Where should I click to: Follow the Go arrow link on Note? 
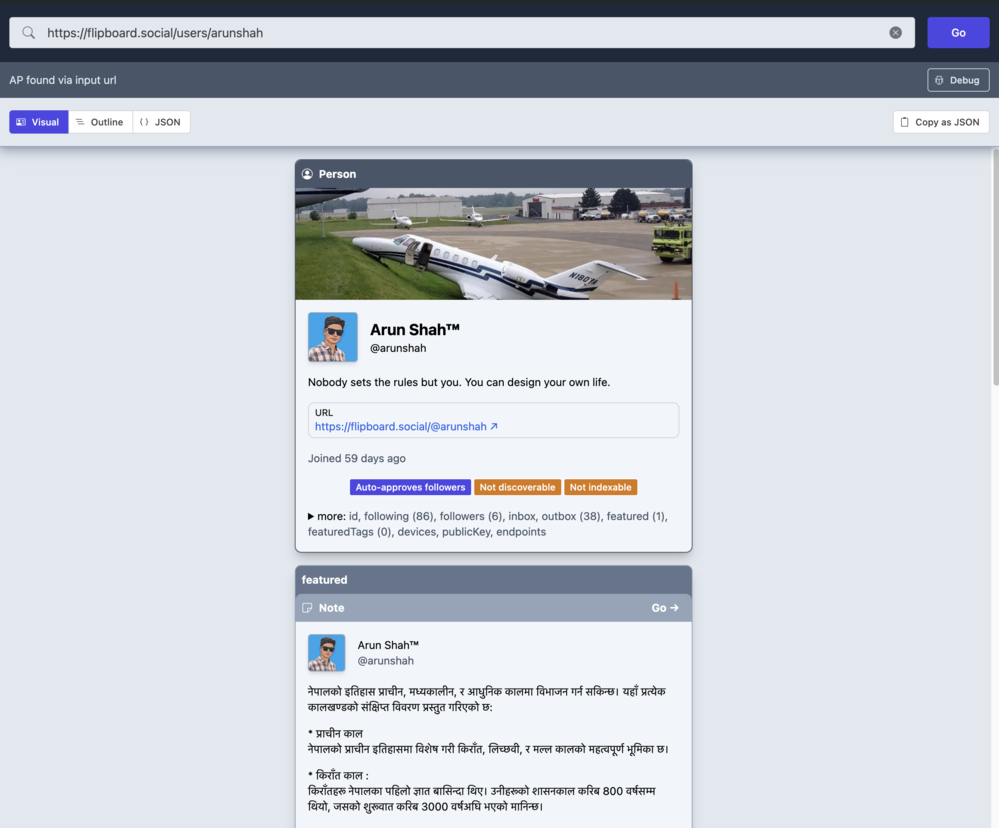pos(664,608)
